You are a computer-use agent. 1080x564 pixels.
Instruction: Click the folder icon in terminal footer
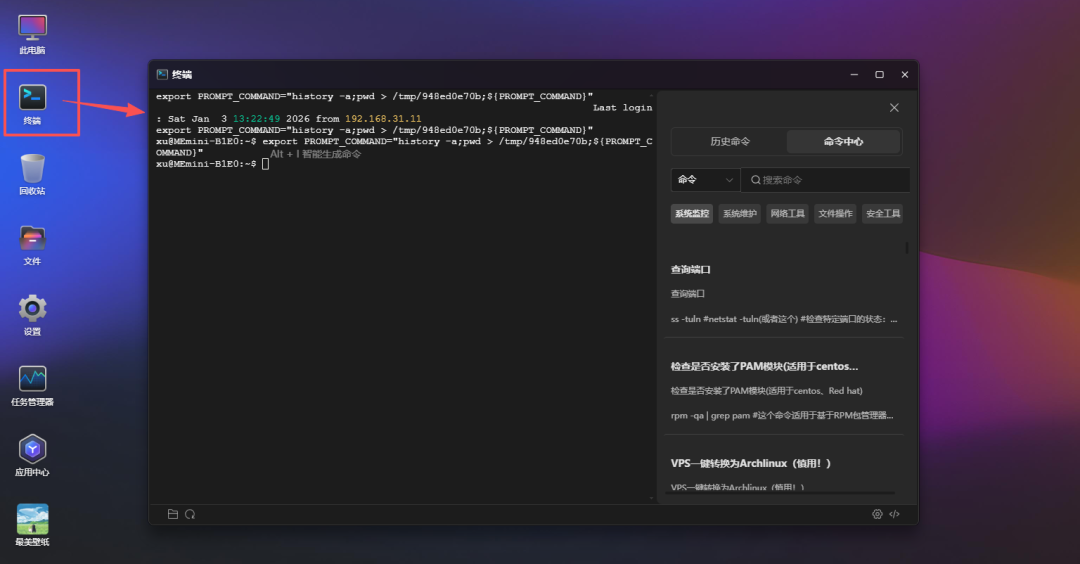pos(173,514)
